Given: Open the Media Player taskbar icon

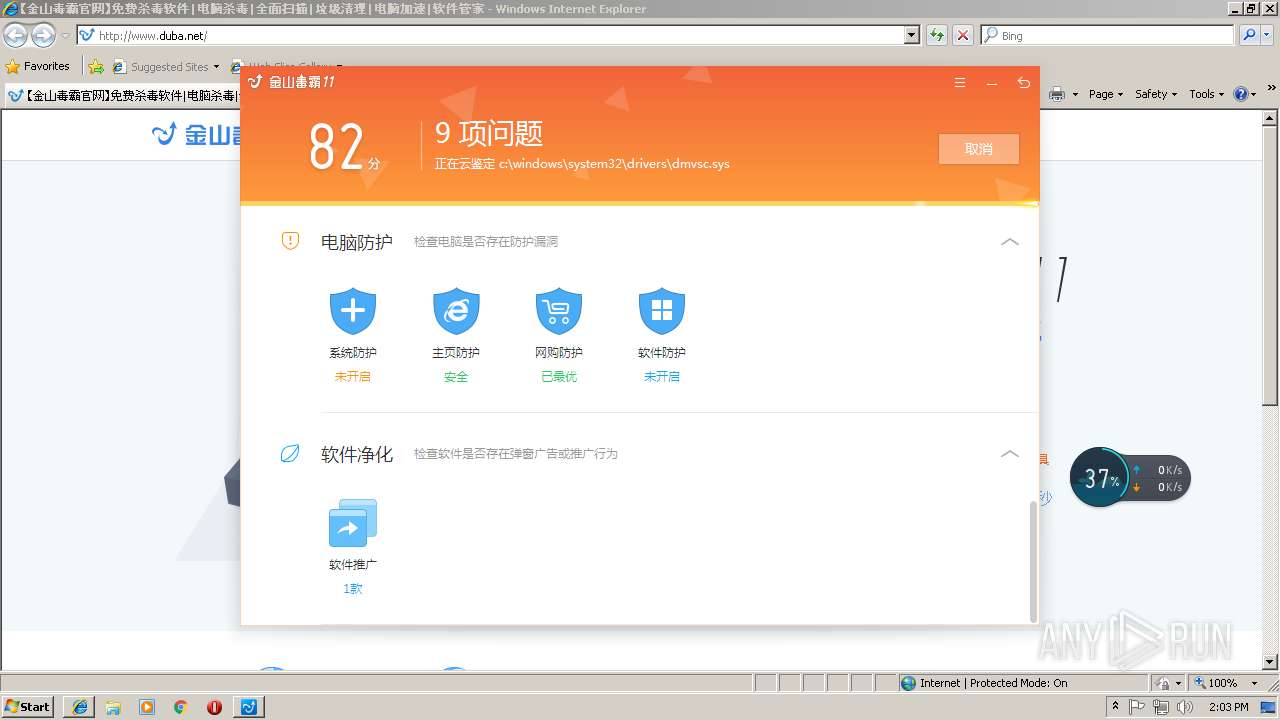Looking at the screenshot, I should [x=147, y=707].
